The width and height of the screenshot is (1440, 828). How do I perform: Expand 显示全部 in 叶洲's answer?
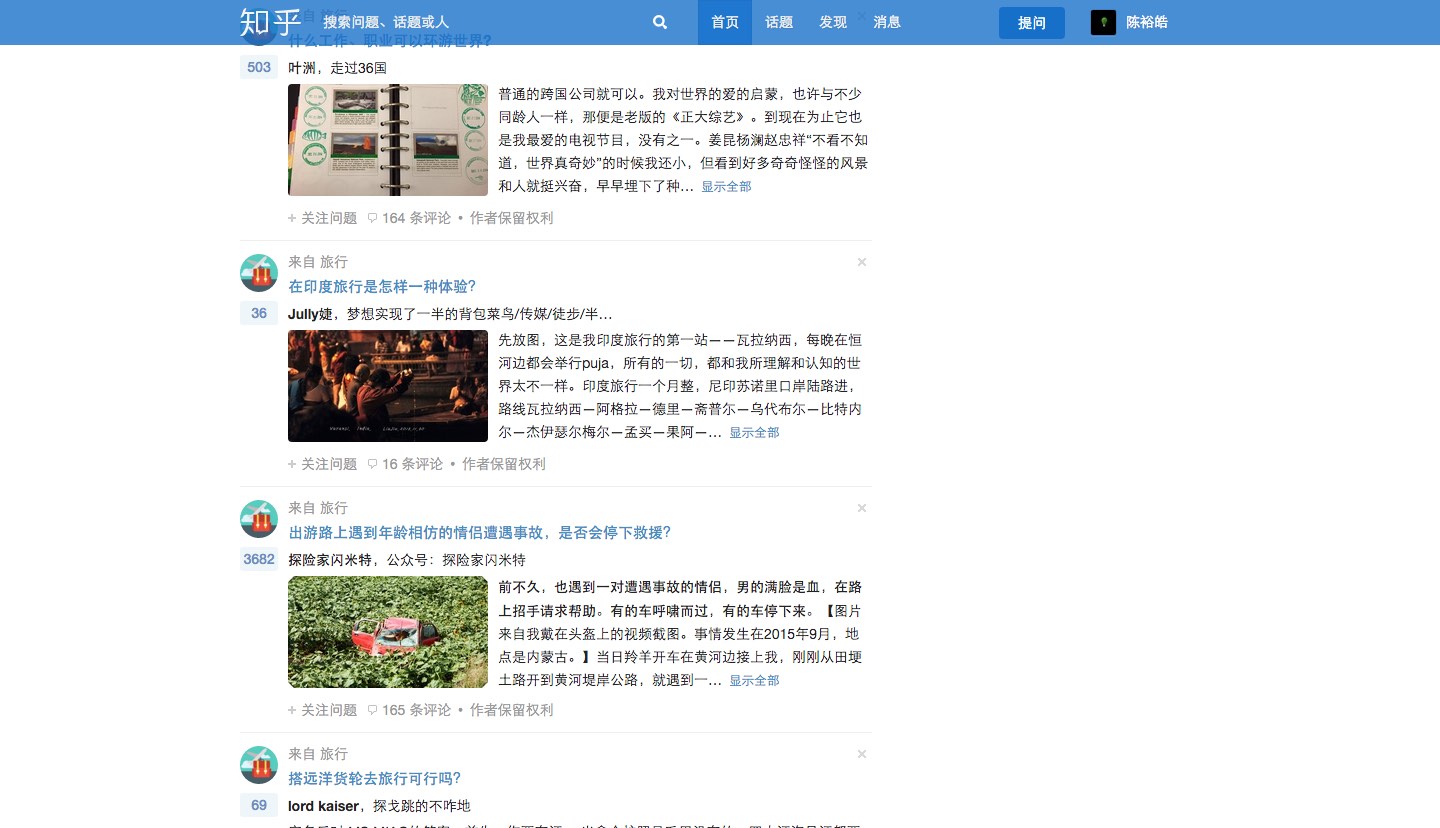click(x=726, y=187)
